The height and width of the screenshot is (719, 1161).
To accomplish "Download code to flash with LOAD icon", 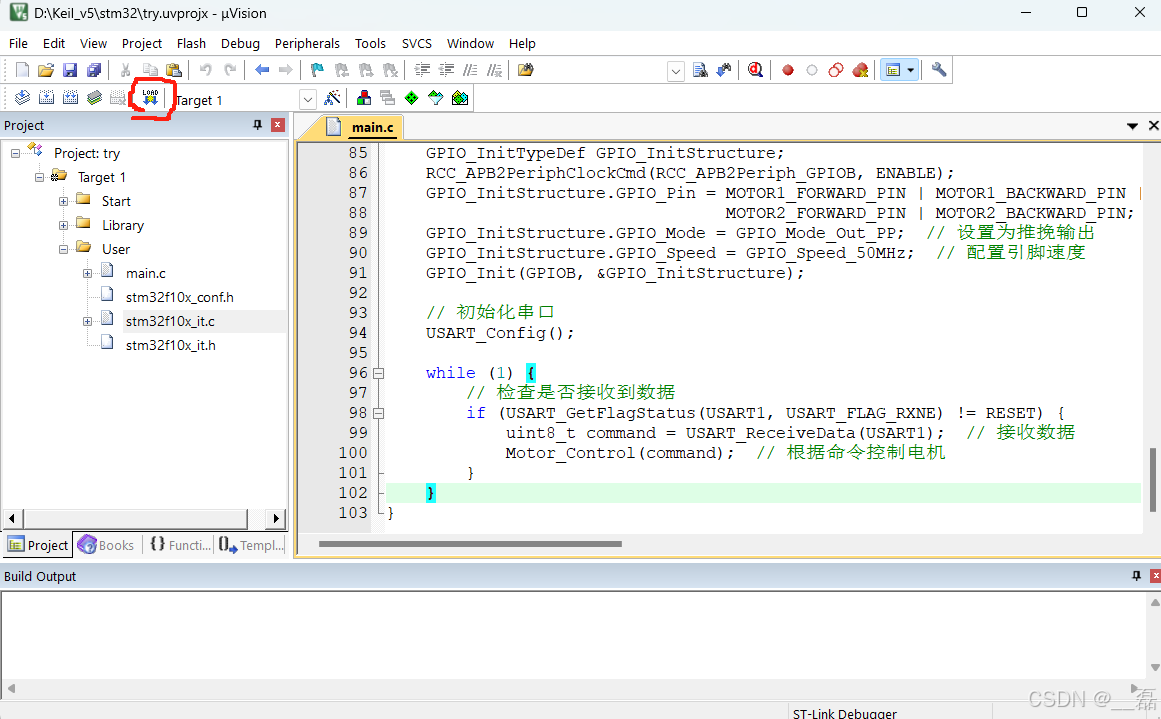I will pos(150,98).
